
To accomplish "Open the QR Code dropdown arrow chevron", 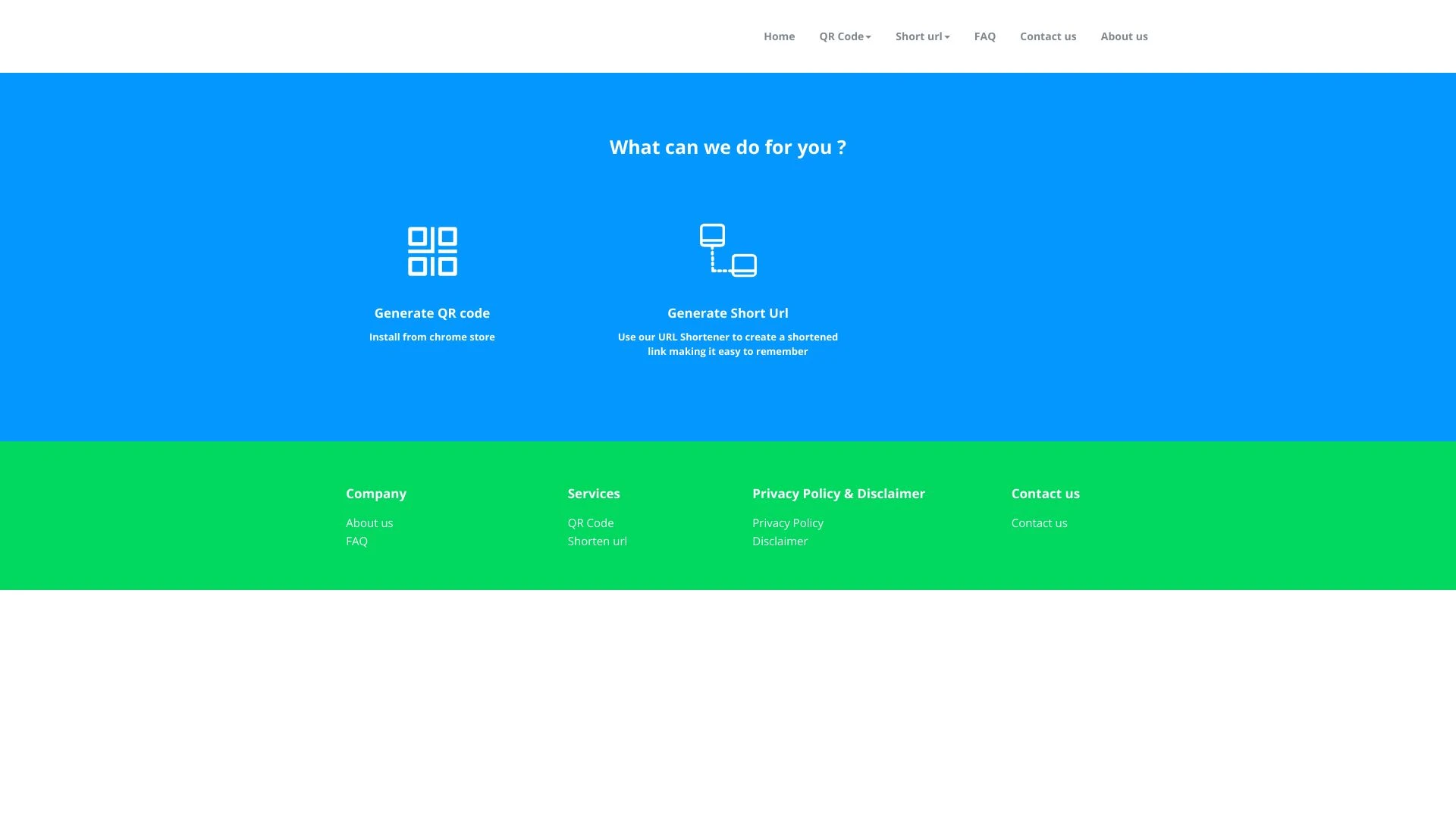I will point(868,36).
